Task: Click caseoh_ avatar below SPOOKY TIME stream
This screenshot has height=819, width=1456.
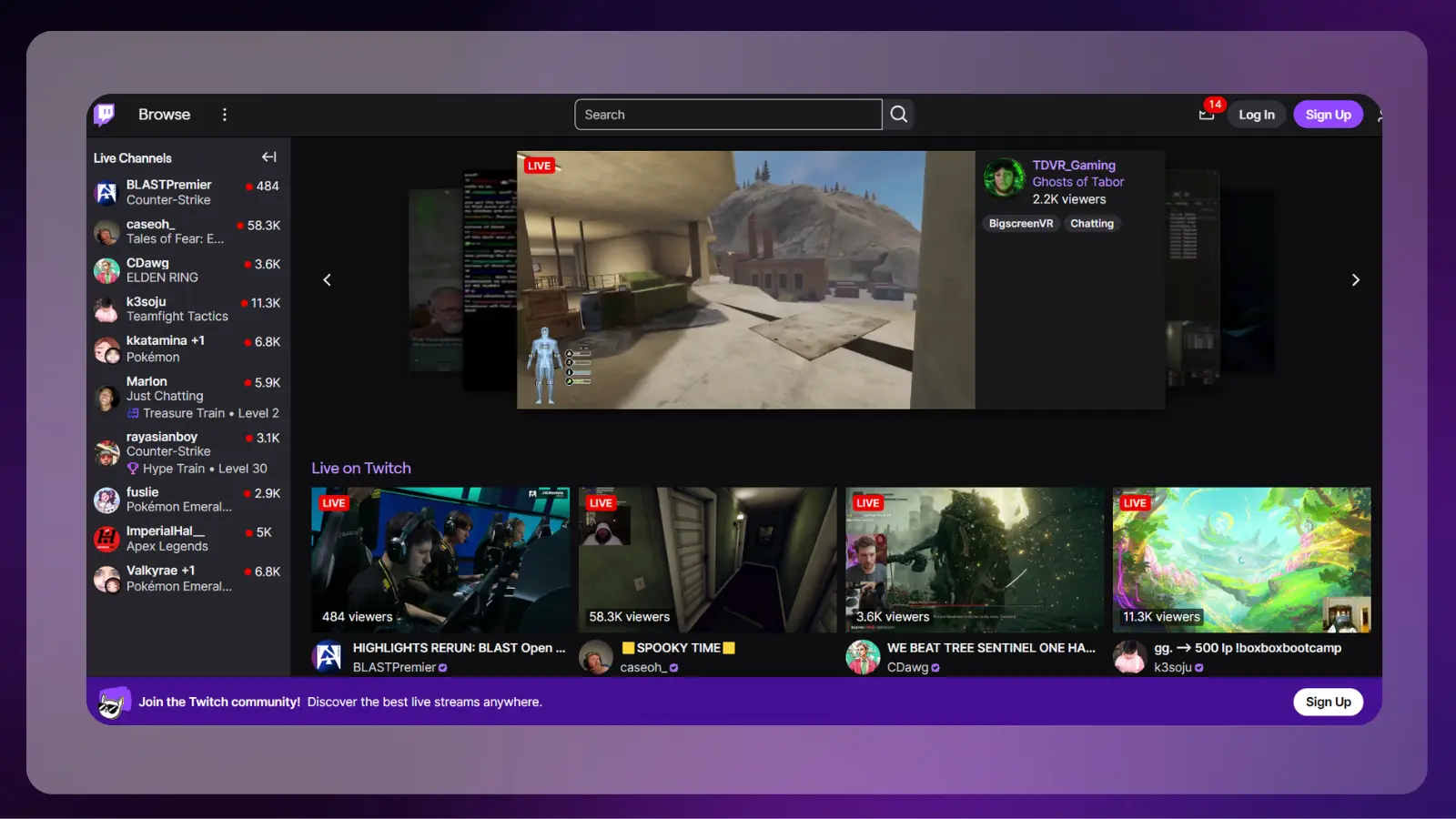Action: tap(595, 656)
